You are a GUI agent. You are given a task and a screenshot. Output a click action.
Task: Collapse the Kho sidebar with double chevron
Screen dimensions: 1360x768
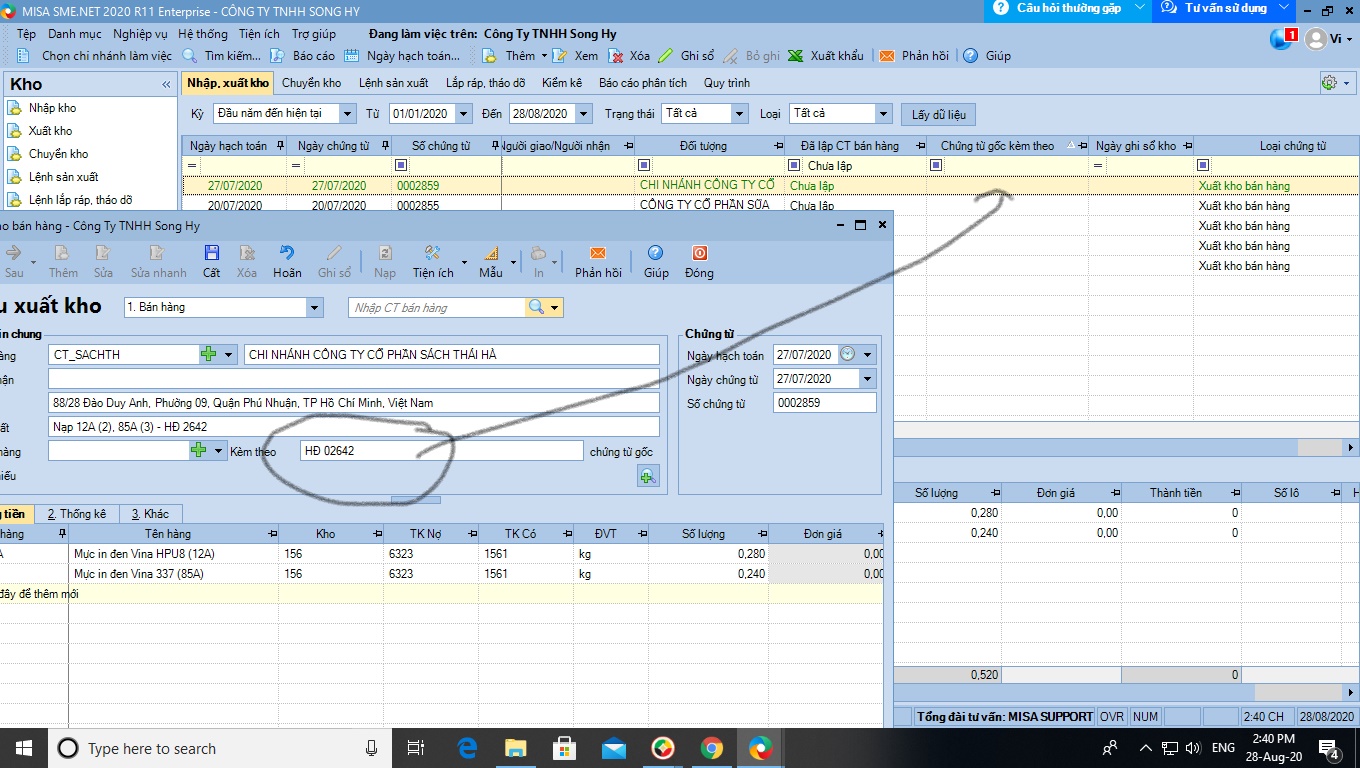pyautogui.click(x=166, y=85)
